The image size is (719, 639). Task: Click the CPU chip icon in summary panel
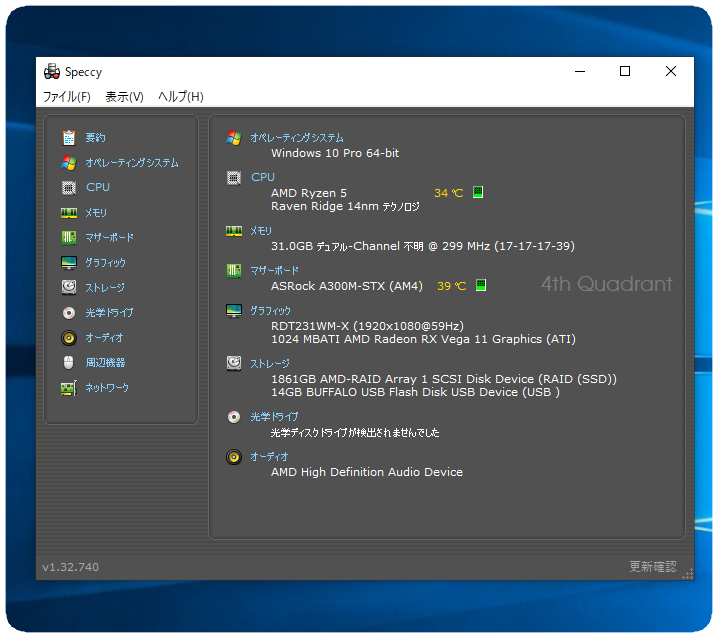234,178
